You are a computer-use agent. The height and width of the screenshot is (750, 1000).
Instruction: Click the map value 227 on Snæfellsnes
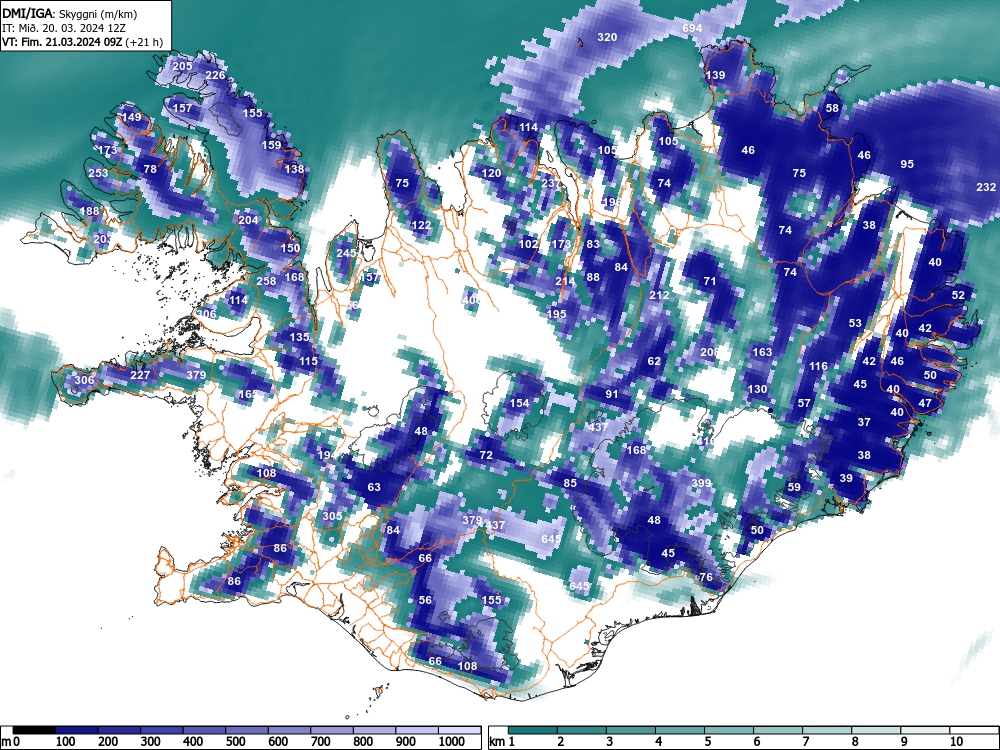[140, 375]
